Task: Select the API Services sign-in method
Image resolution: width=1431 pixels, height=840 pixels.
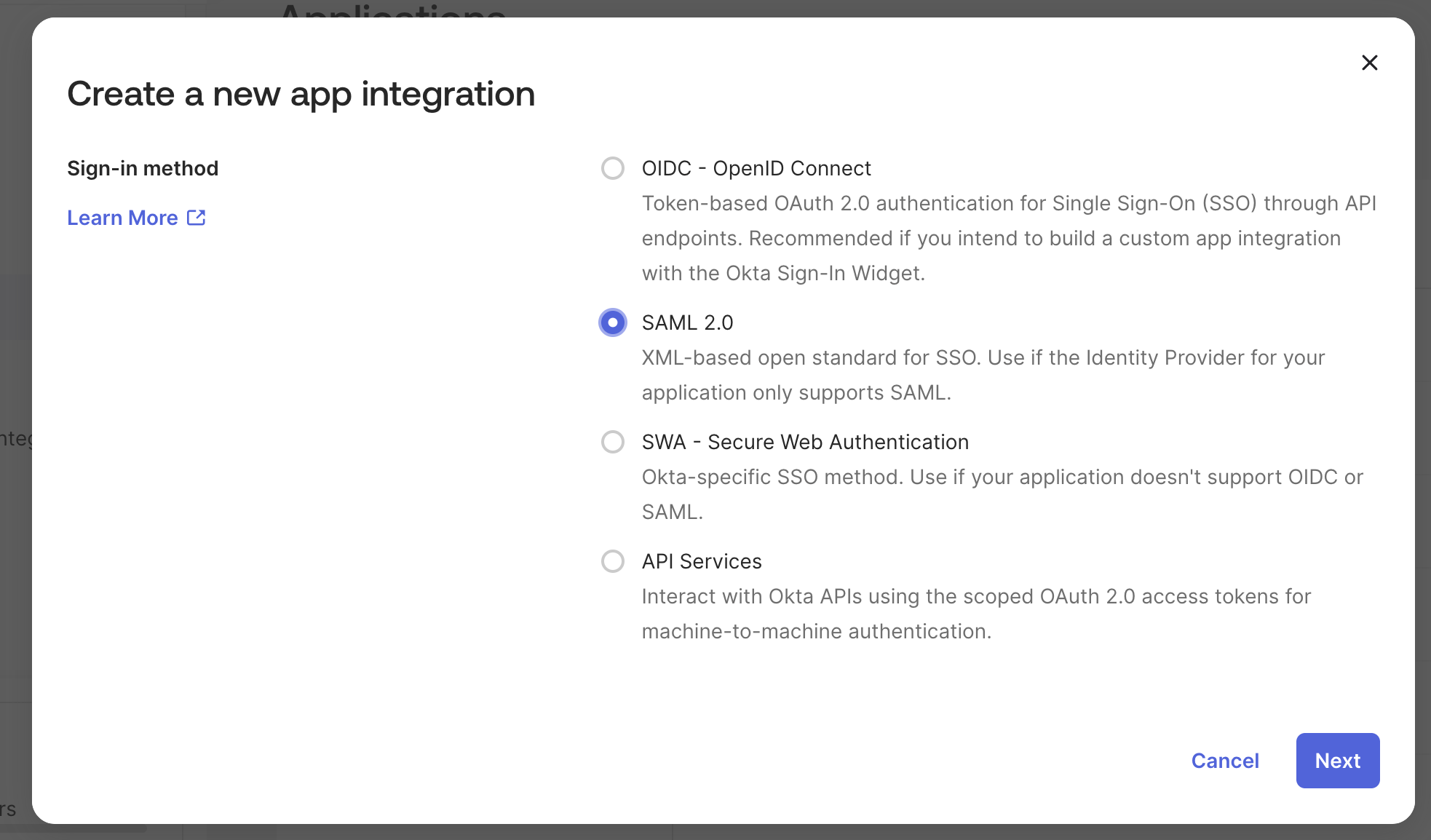Action: coord(613,561)
